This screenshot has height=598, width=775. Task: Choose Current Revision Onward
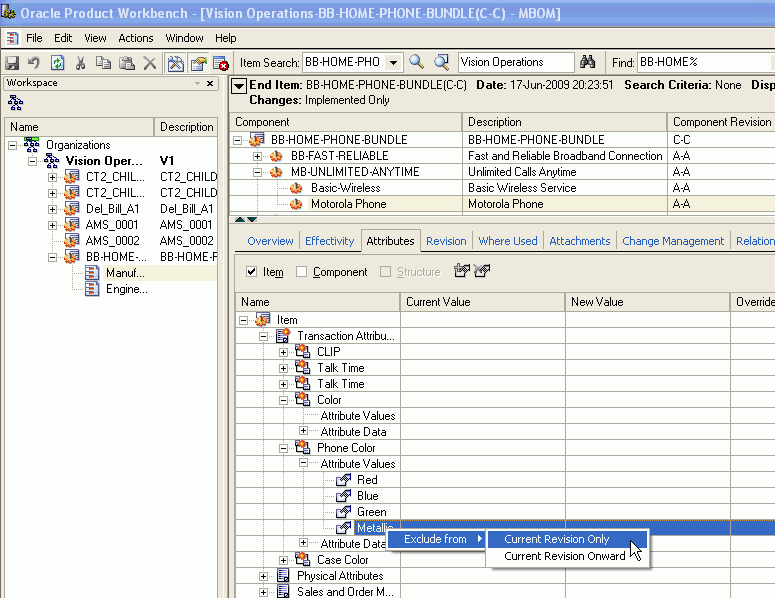pyautogui.click(x=567, y=556)
